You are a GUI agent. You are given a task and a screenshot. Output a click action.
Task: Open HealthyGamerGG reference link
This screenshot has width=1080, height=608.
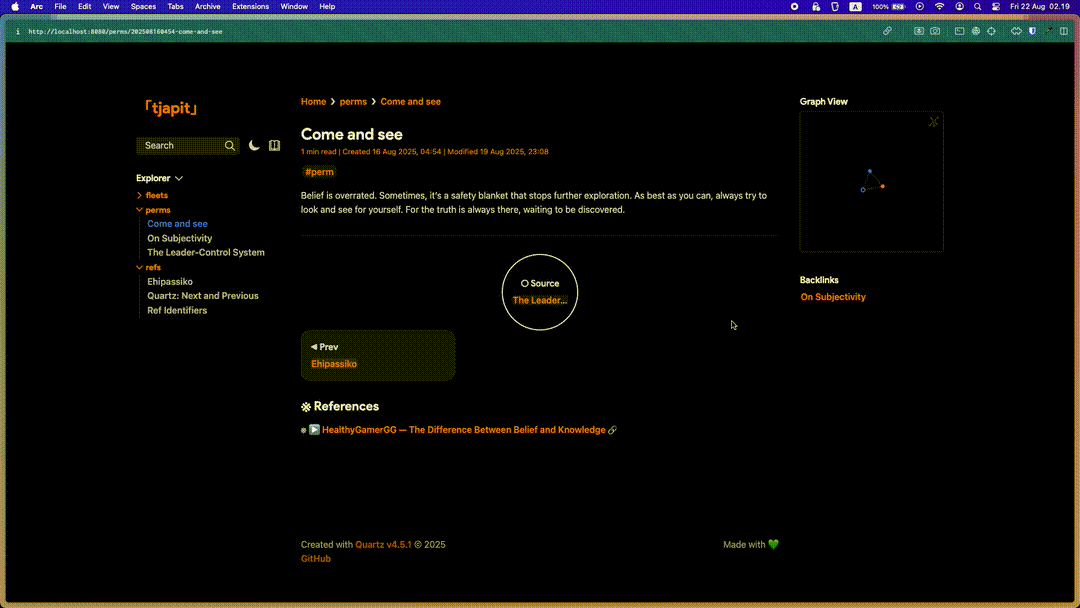[x=463, y=430]
